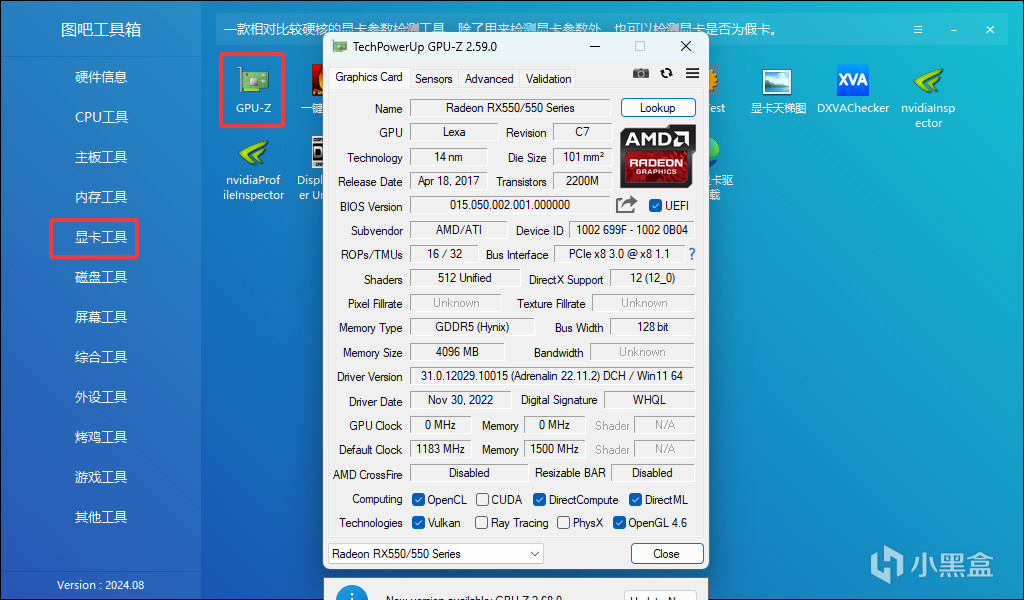
Task: Select 游戏工具 in the sidebar
Action: click(101, 477)
